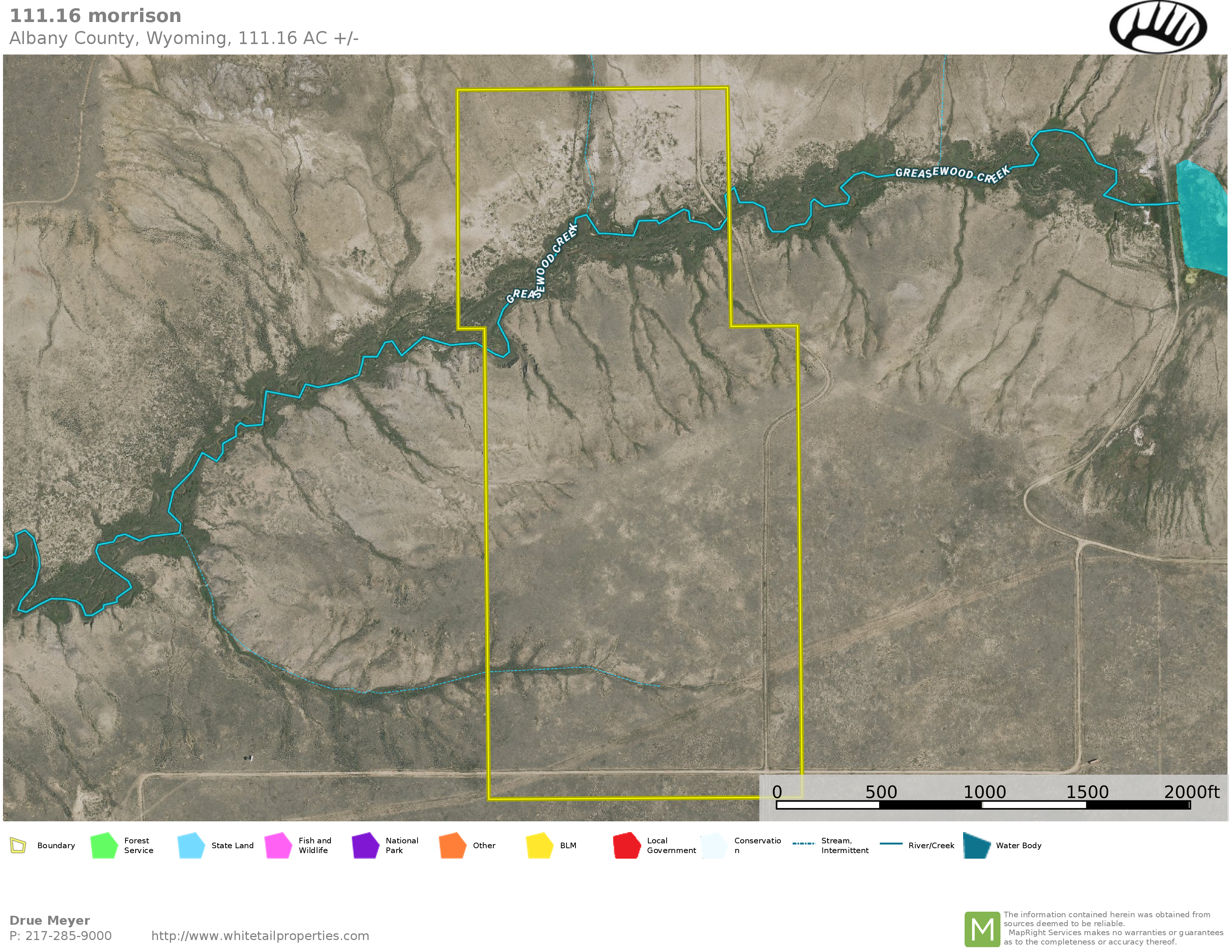
Task: Click the Fish and Wildlife pink swatch
Action: tap(278, 845)
